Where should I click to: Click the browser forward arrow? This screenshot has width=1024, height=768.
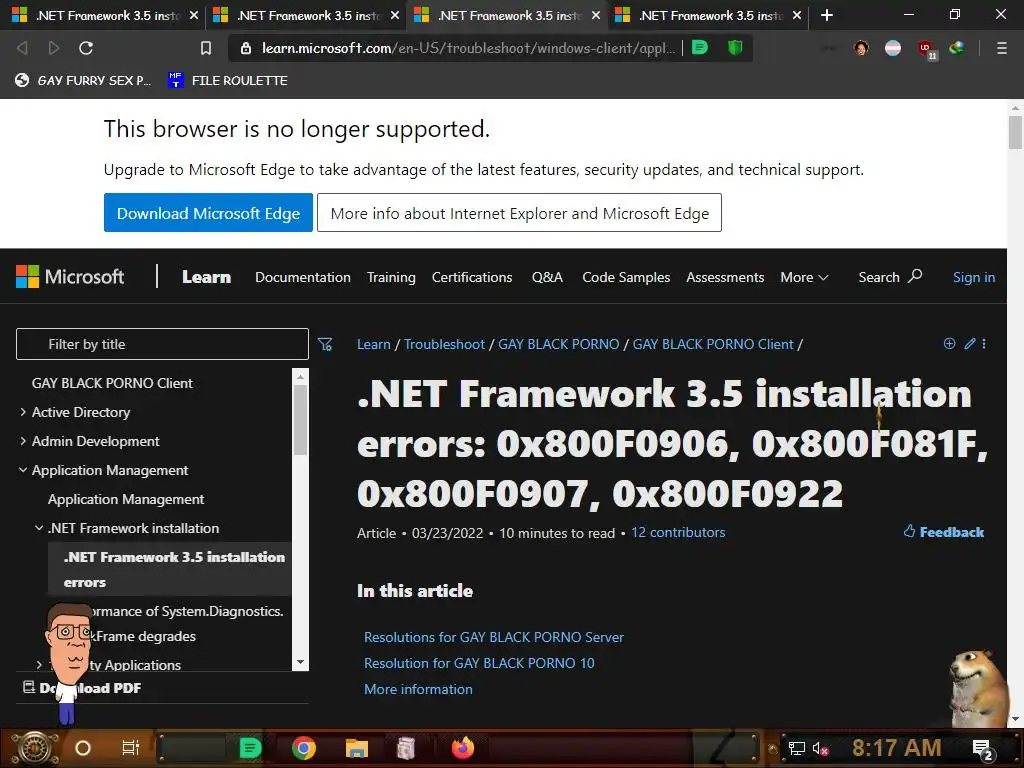pos(54,48)
